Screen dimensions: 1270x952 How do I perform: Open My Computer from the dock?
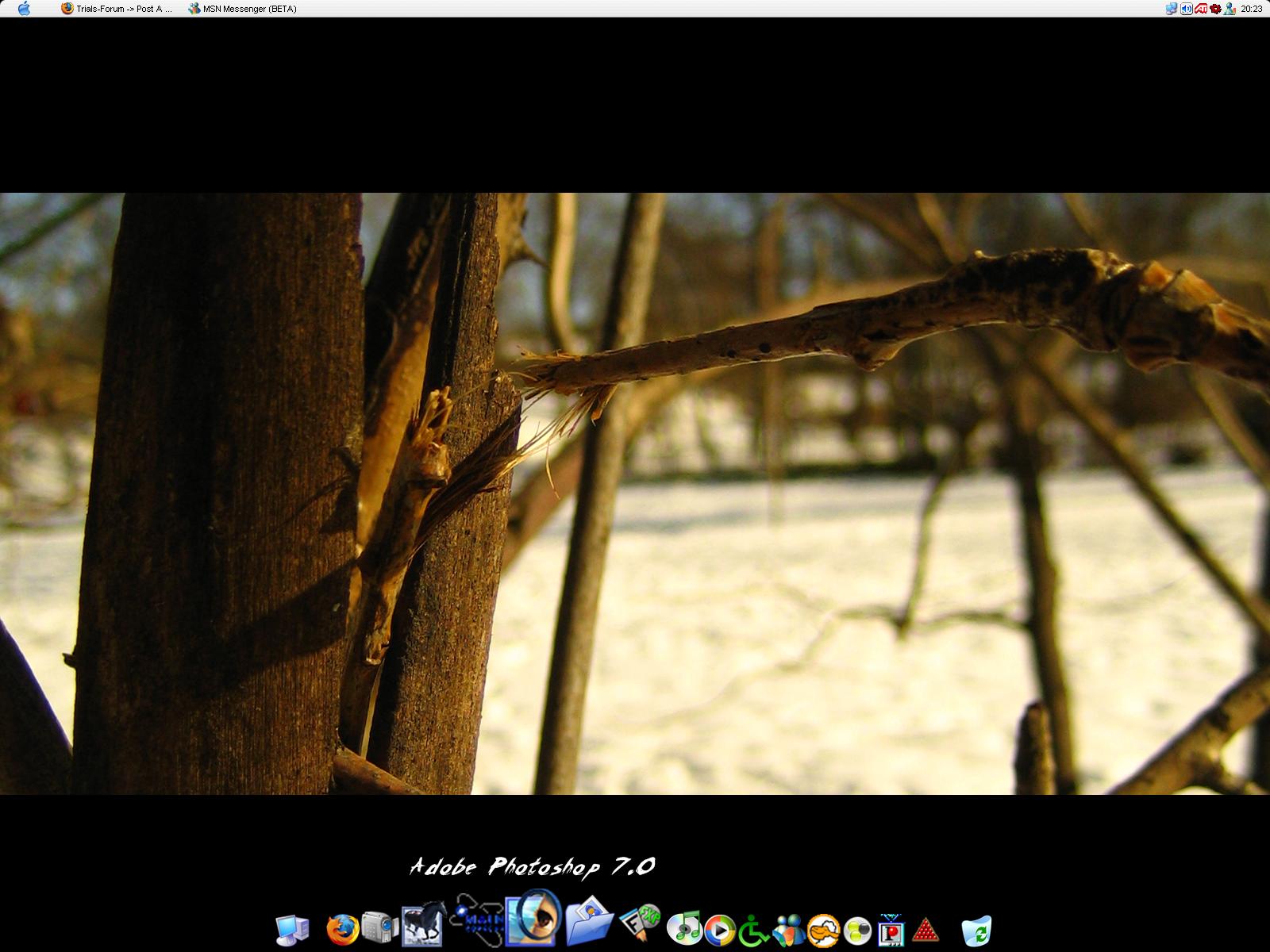[x=292, y=930]
